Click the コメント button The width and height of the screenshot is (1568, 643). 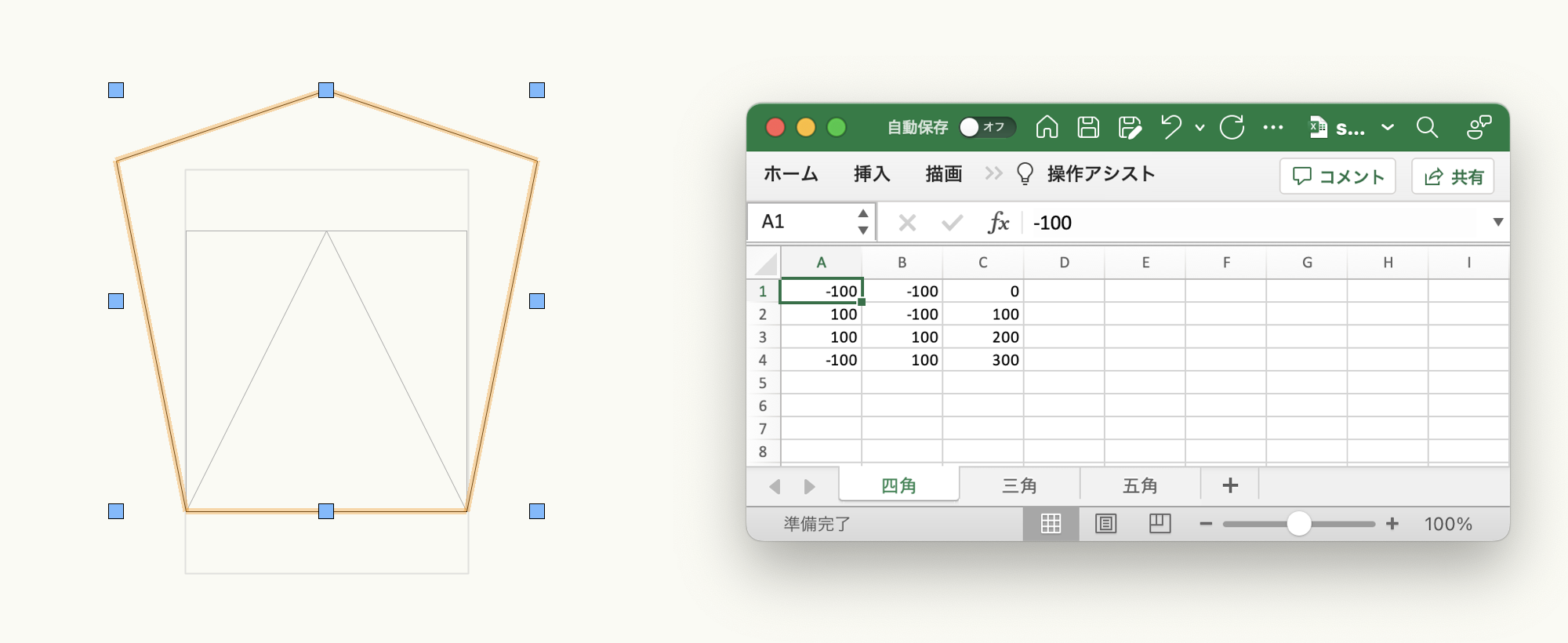[x=1338, y=176]
